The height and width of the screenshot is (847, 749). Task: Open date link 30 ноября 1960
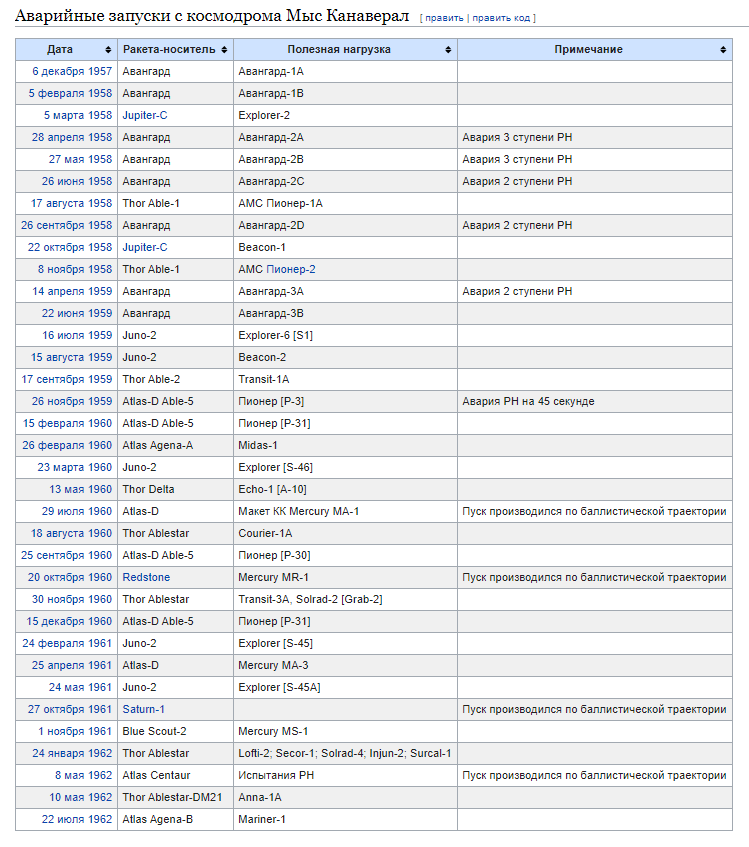coord(72,600)
